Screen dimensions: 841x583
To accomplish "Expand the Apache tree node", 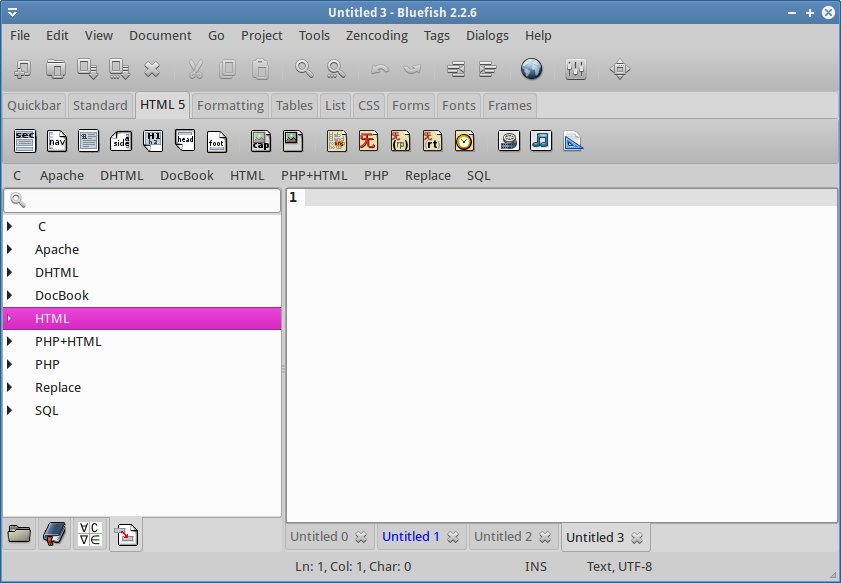I will pyautogui.click(x=10, y=249).
